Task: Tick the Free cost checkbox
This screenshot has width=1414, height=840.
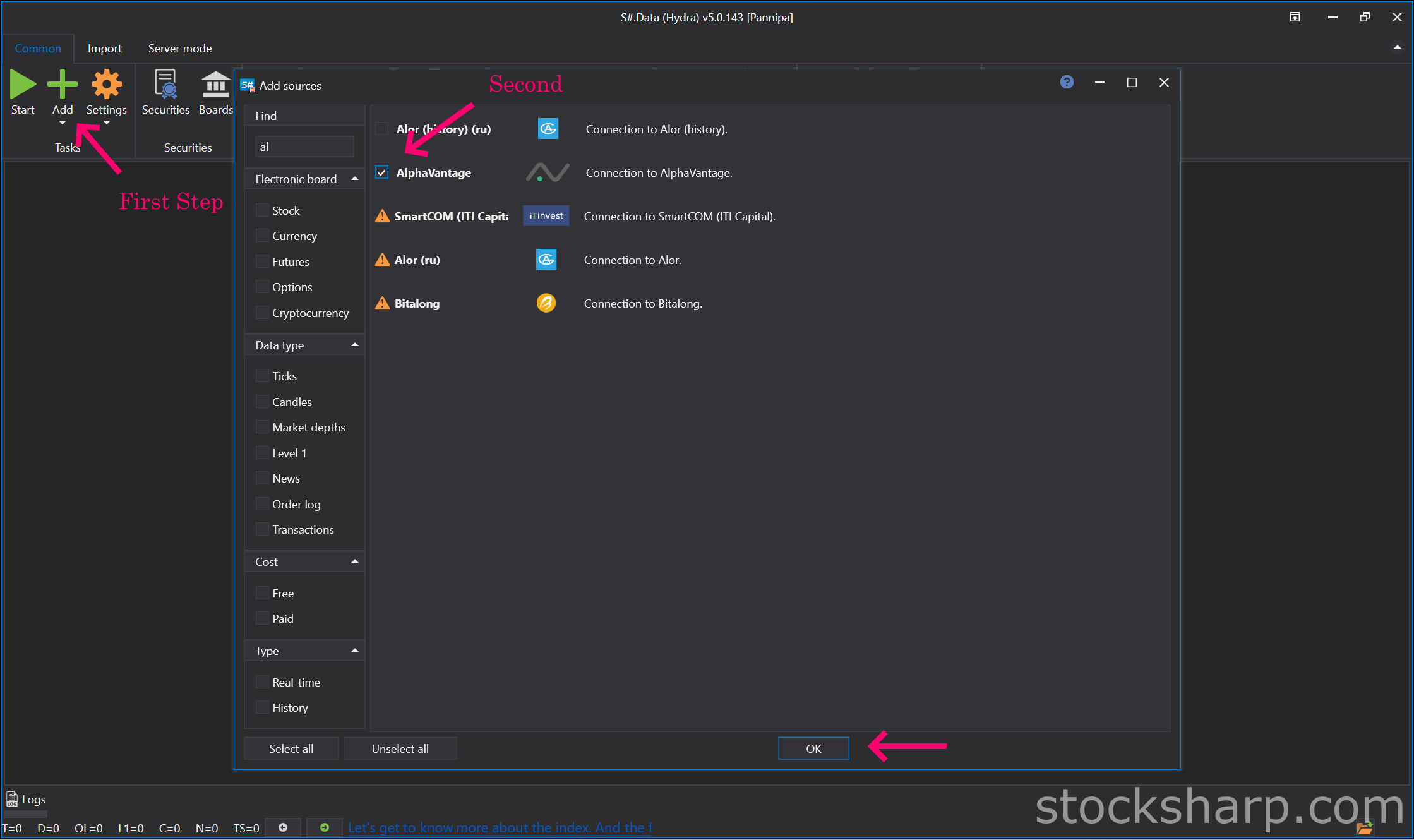Action: pyautogui.click(x=262, y=593)
